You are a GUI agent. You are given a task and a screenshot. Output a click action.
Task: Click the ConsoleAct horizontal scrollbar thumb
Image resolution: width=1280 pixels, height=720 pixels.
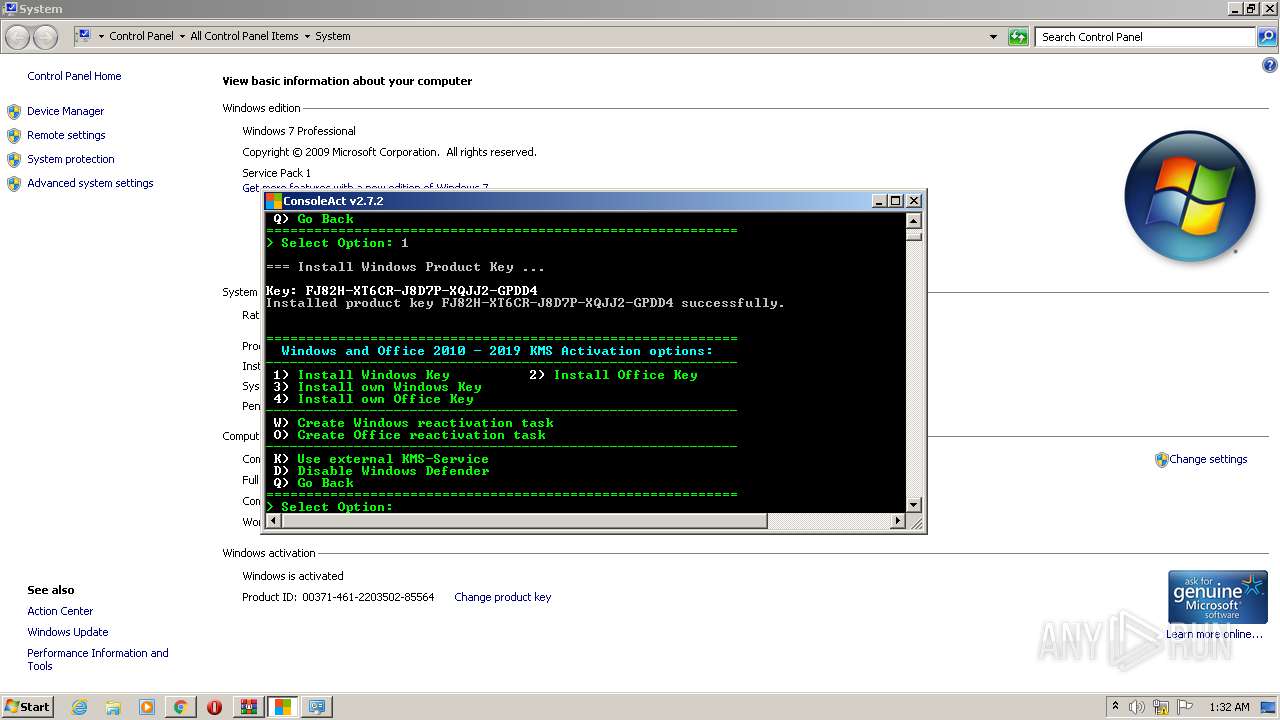point(523,521)
